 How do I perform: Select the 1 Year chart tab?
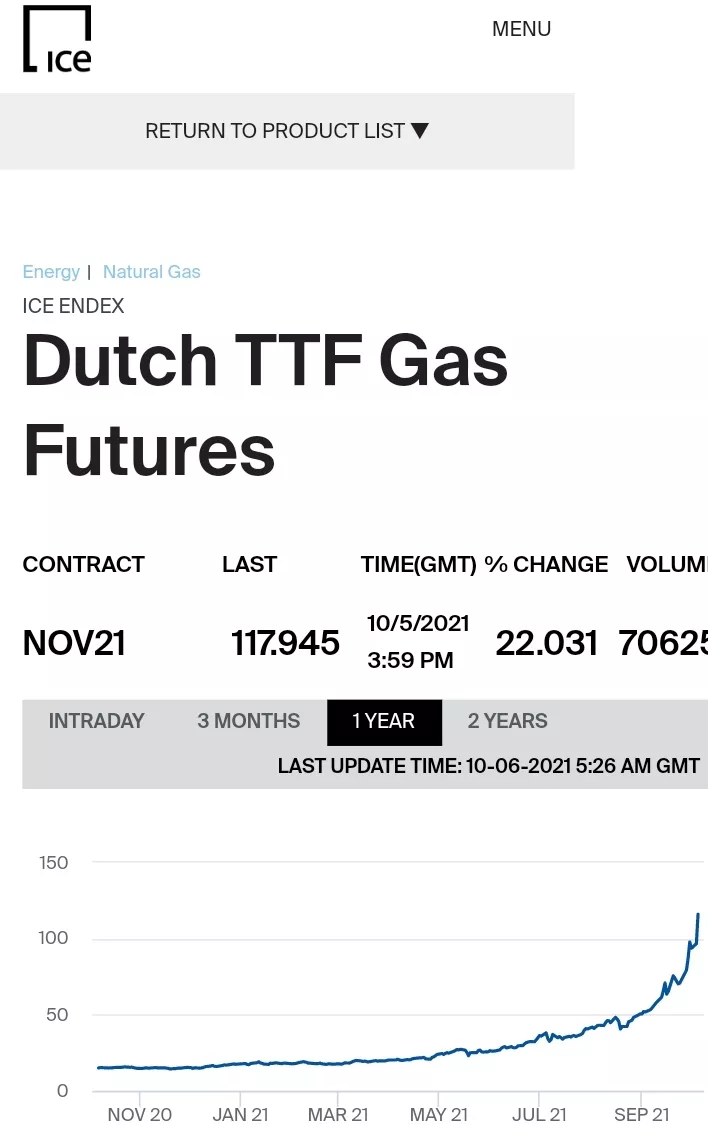coord(384,721)
